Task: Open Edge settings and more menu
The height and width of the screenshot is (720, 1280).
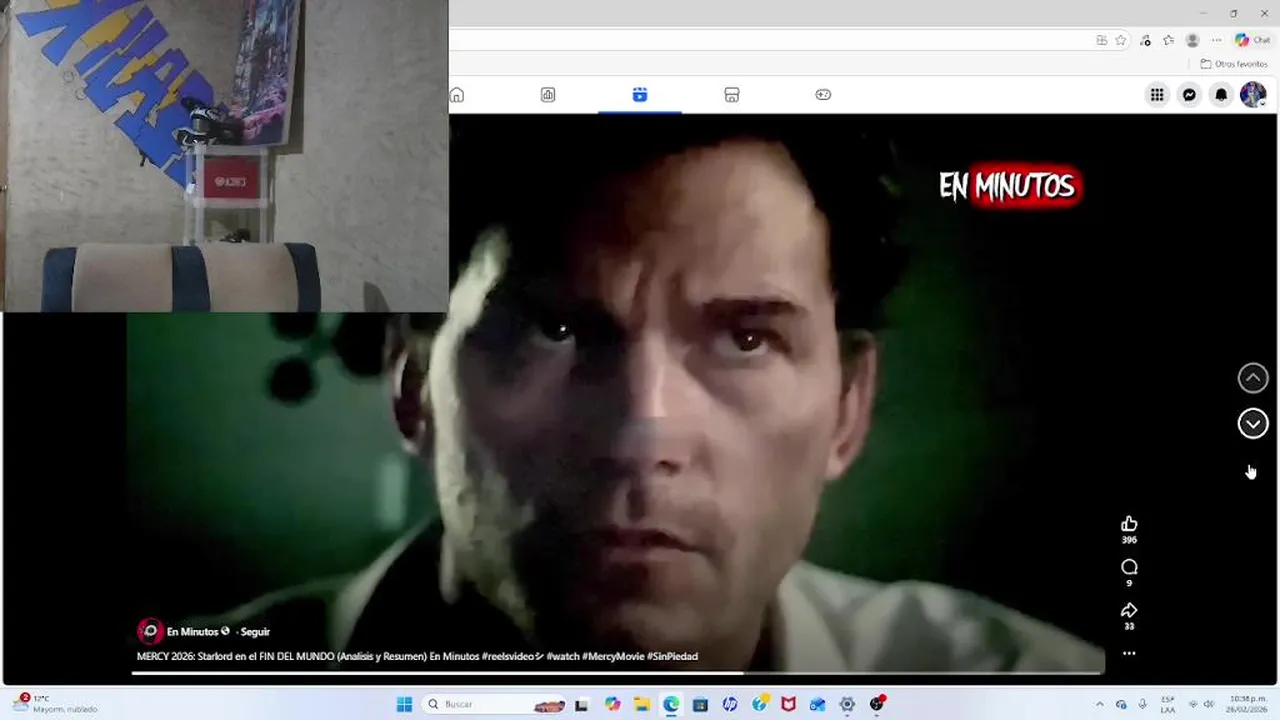Action: (x=1216, y=41)
